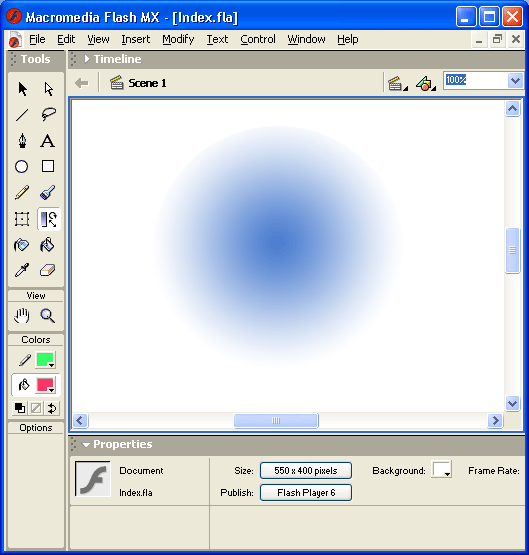529x555 pixels.
Task: Select the Pen tool
Action: 22,141
